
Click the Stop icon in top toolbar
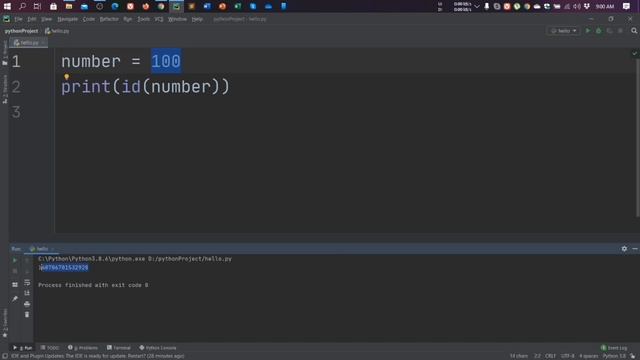coord(620,31)
